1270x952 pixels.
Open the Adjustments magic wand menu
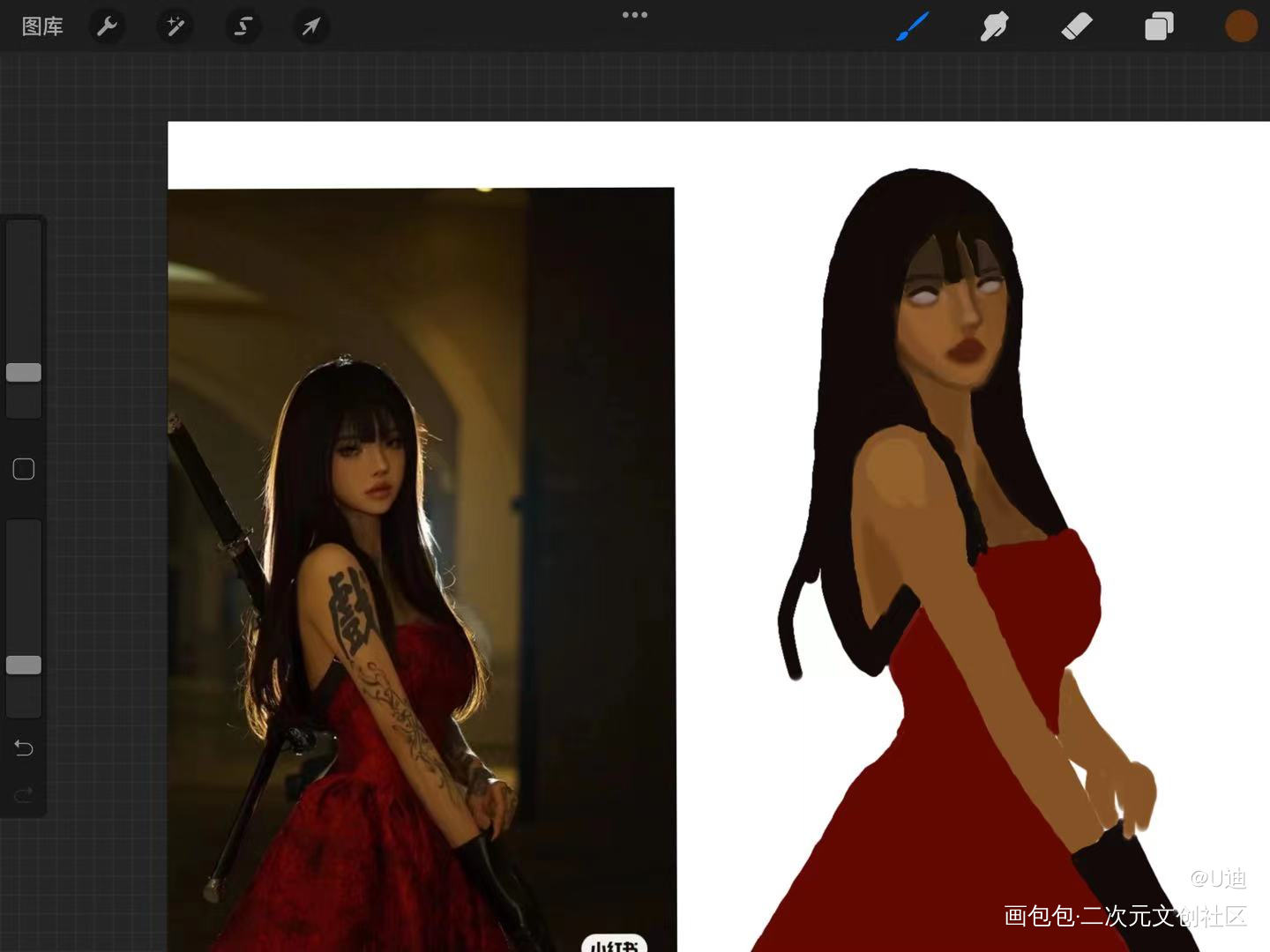click(x=176, y=26)
